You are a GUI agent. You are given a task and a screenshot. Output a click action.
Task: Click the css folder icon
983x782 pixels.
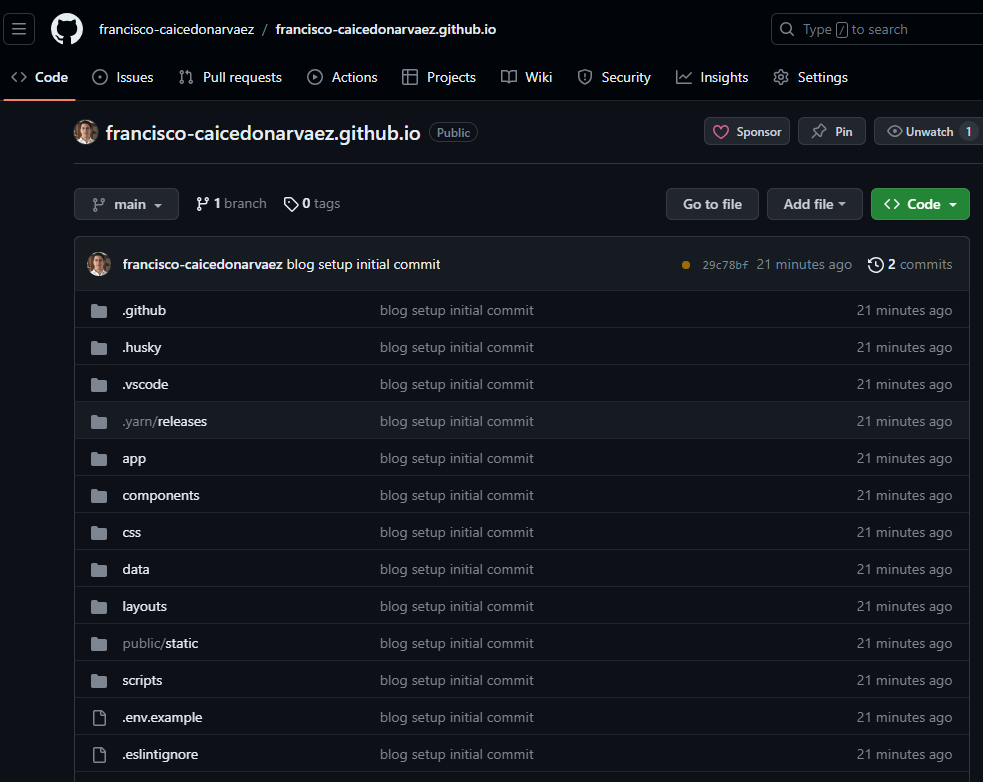coord(99,532)
